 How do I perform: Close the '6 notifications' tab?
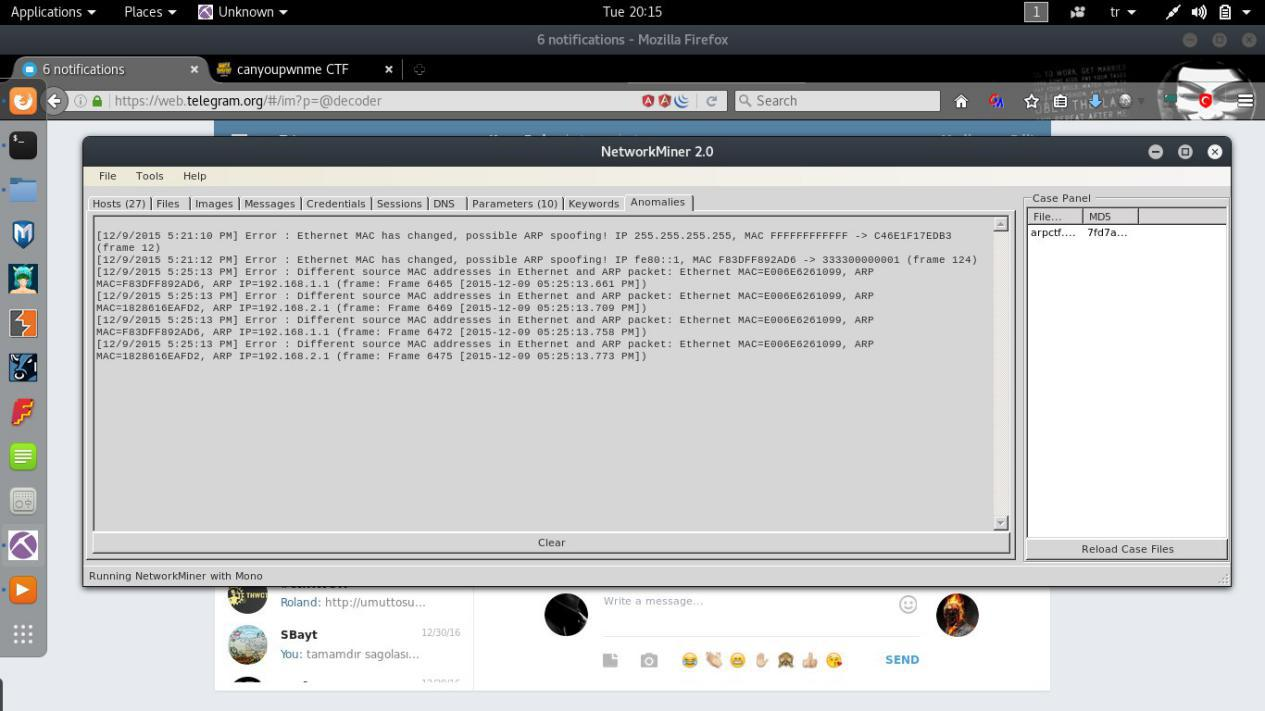(194, 69)
